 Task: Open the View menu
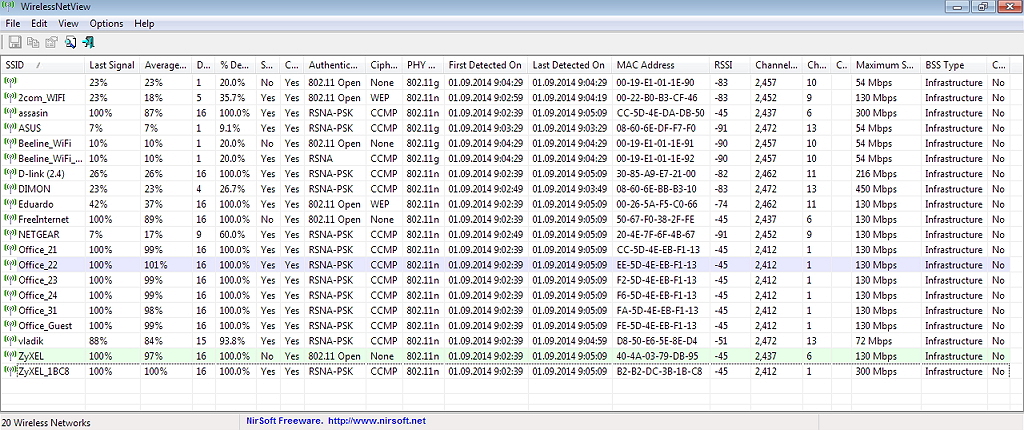click(68, 23)
